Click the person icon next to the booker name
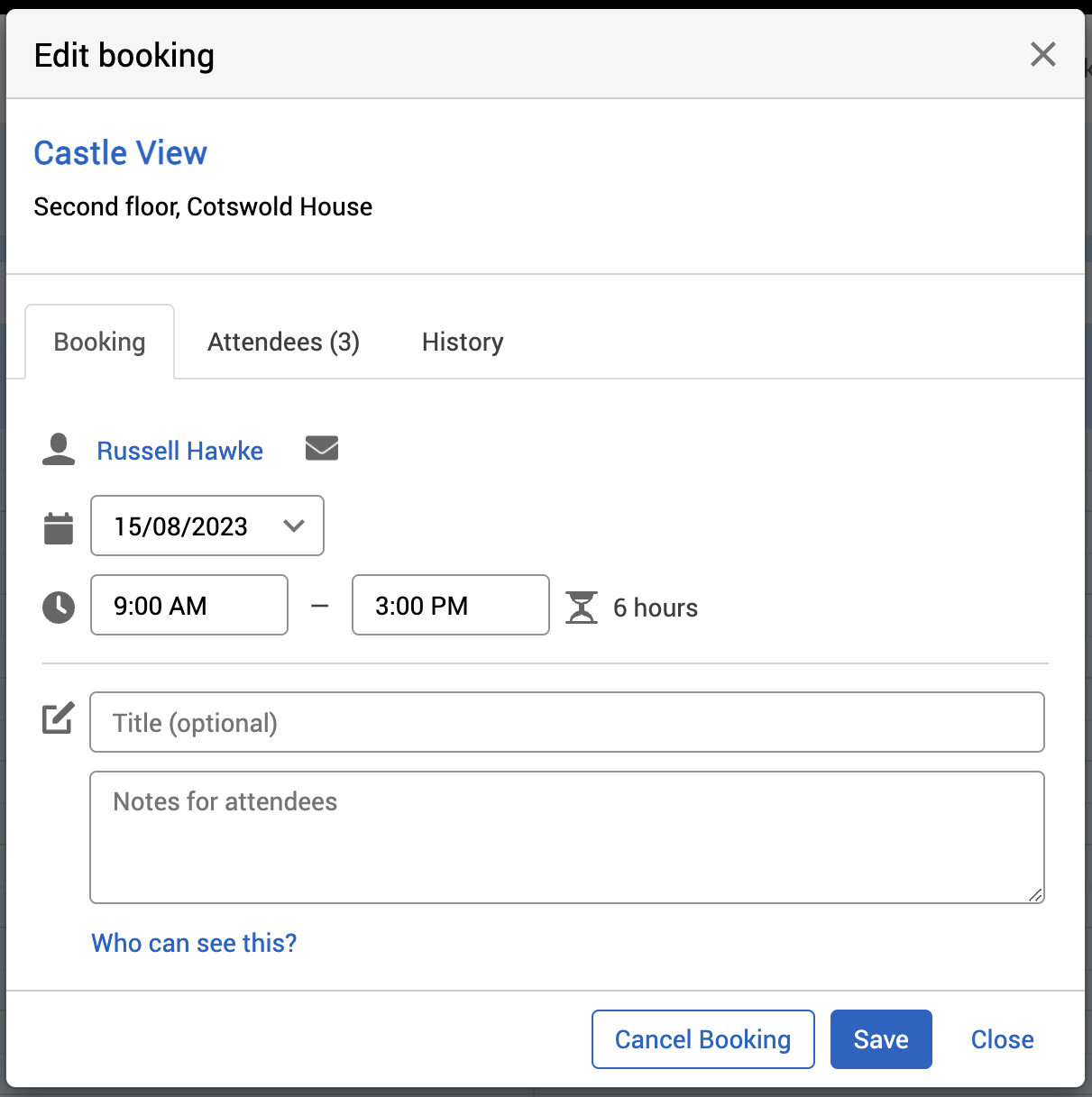The width and height of the screenshot is (1092, 1097). click(x=59, y=450)
